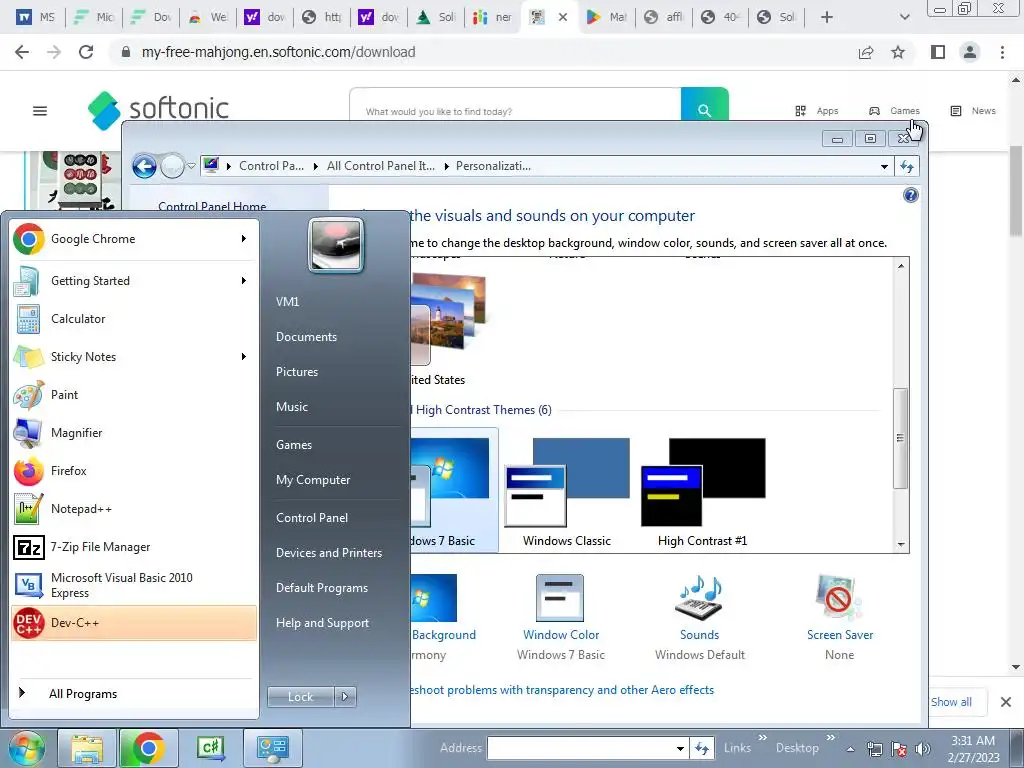Click the user account picture
Viewport: 1024px width, 768px height.
[x=336, y=246]
